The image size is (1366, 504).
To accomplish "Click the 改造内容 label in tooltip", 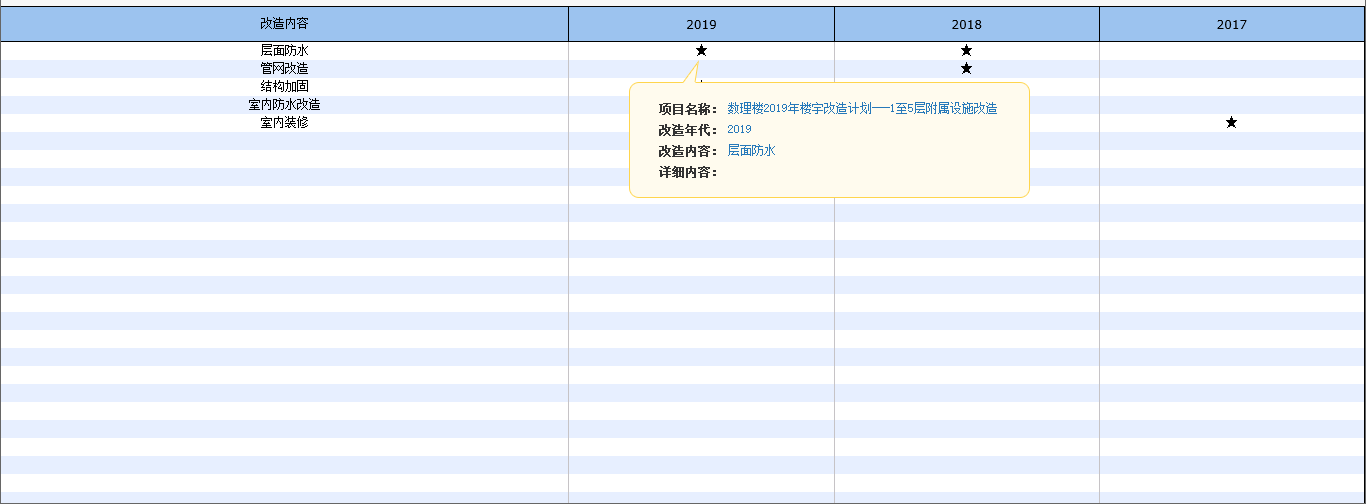I will click(687, 150).
